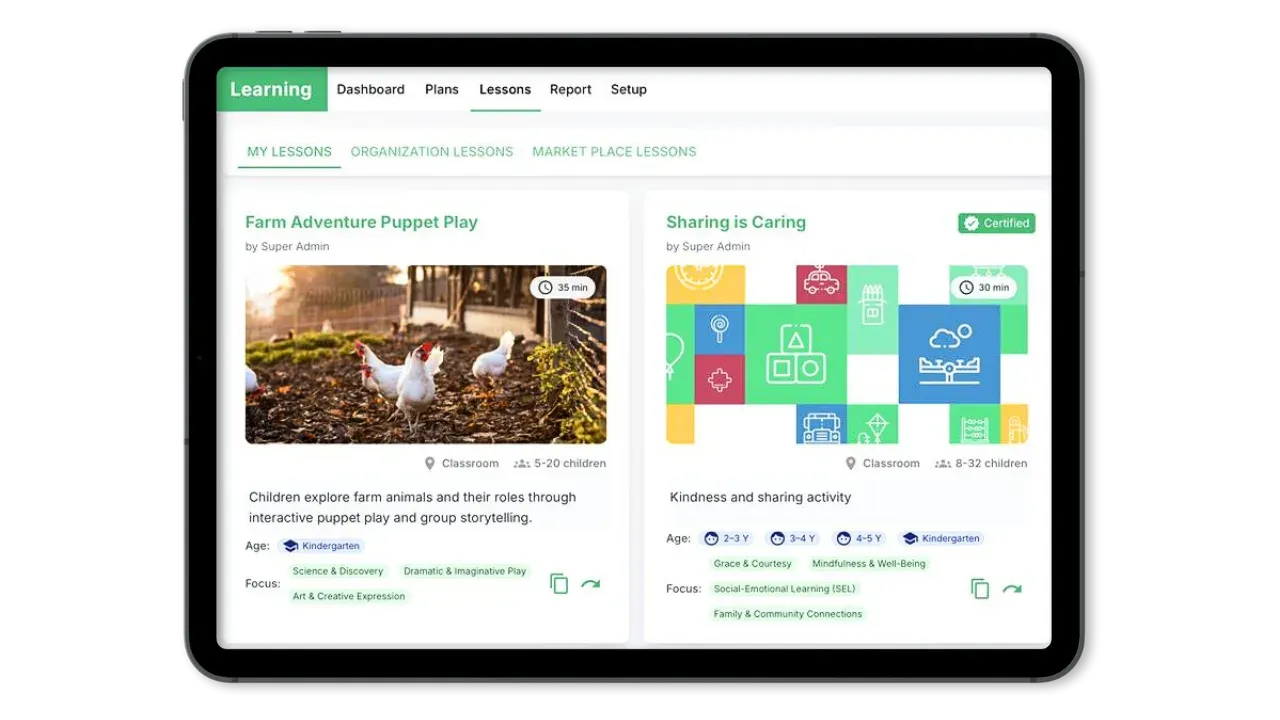Click the clock icon in the 35 min badge
This screenshot has width=1280, height=720.
[545, 288]
